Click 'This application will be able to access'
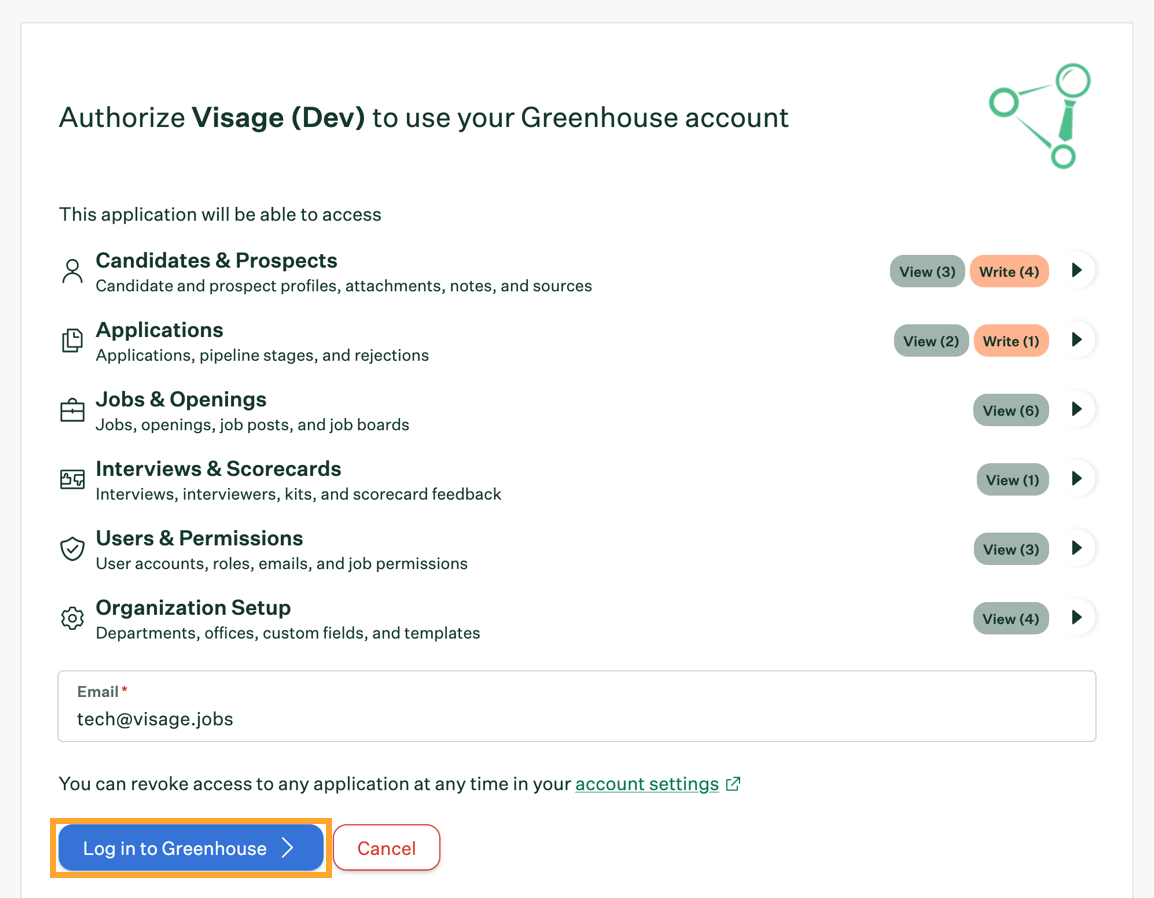 point(220,214)
